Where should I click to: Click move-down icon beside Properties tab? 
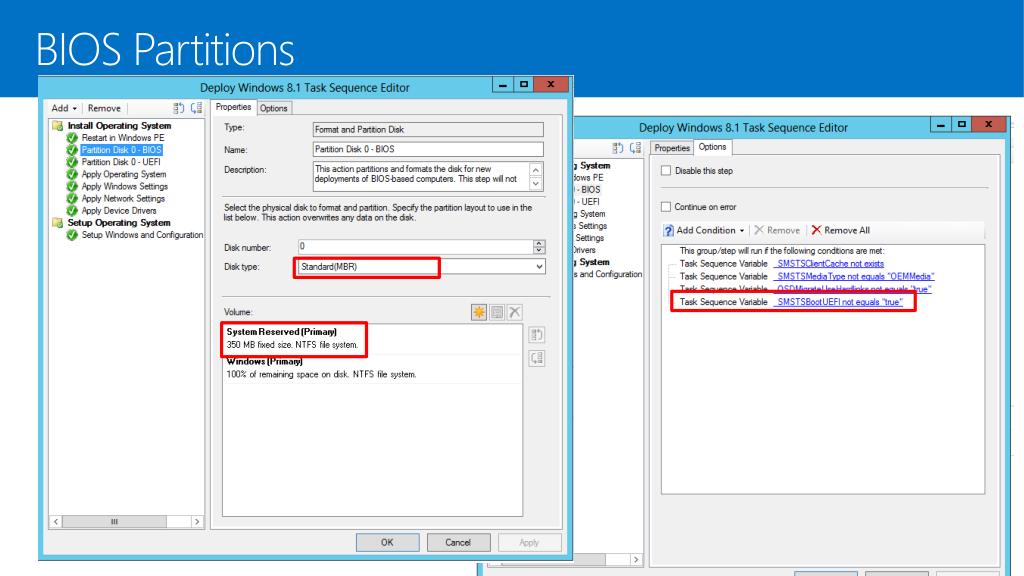coord(196,108)
